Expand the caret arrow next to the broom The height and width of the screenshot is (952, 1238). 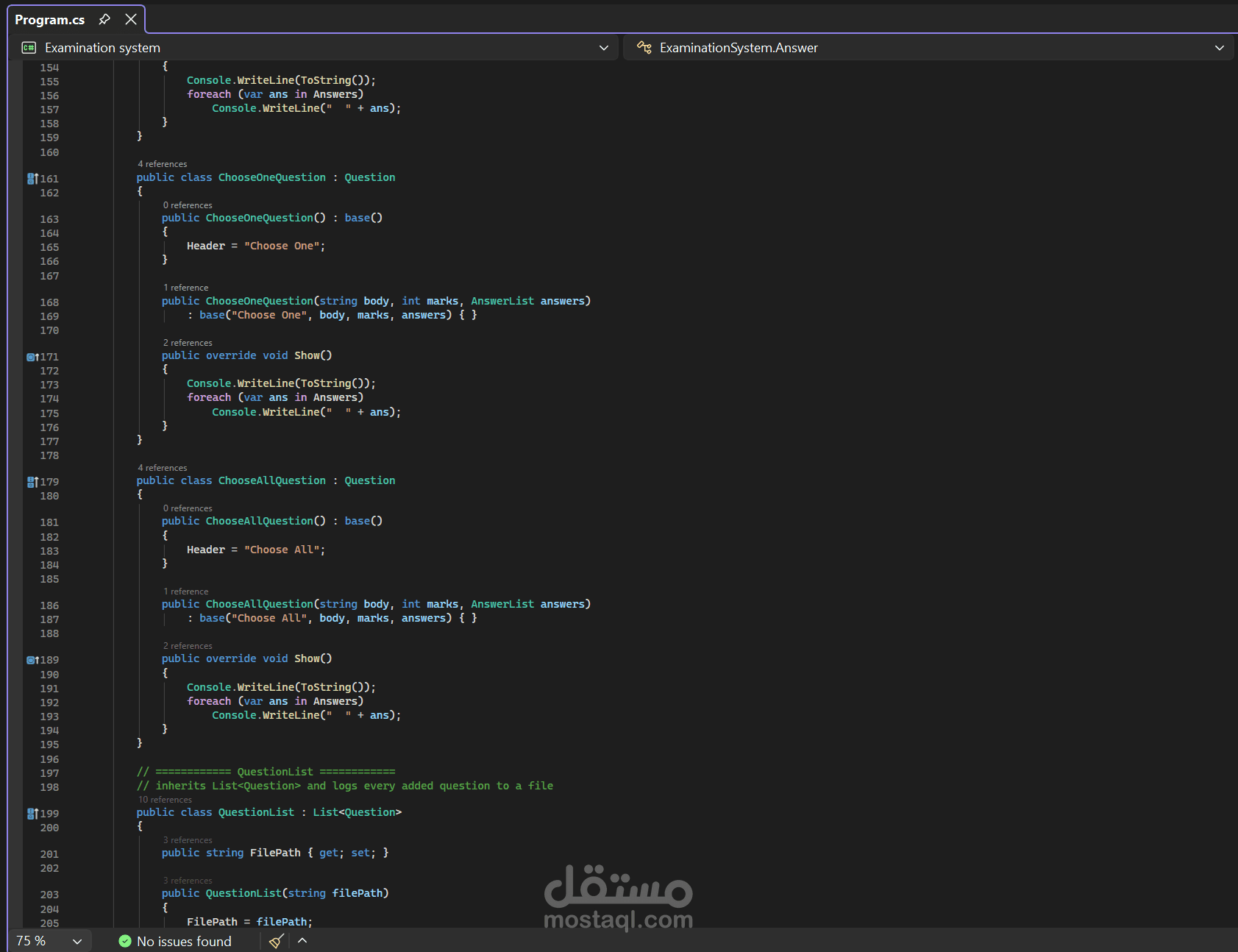click(x=302, y=941)
